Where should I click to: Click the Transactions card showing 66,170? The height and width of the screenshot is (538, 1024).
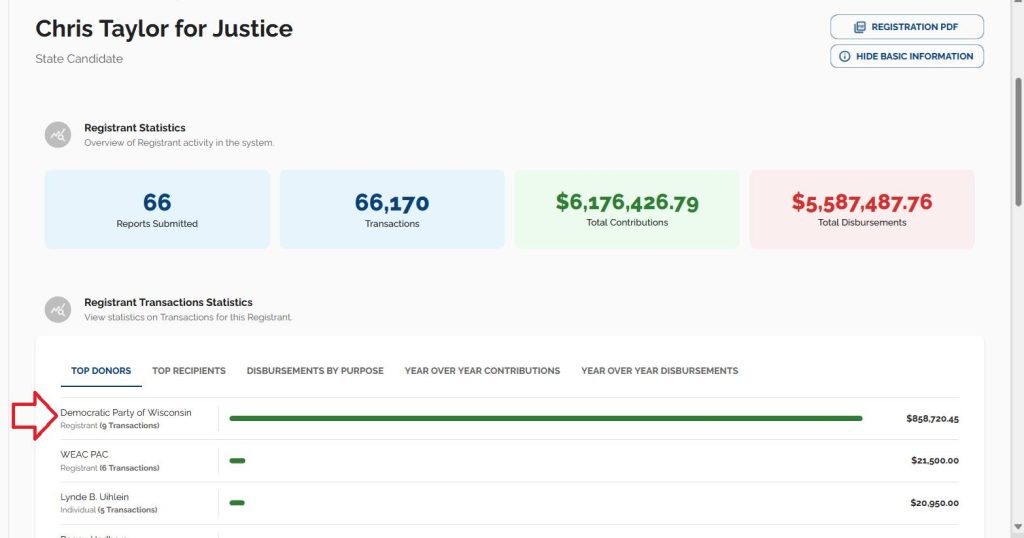(x=392, y=209)
